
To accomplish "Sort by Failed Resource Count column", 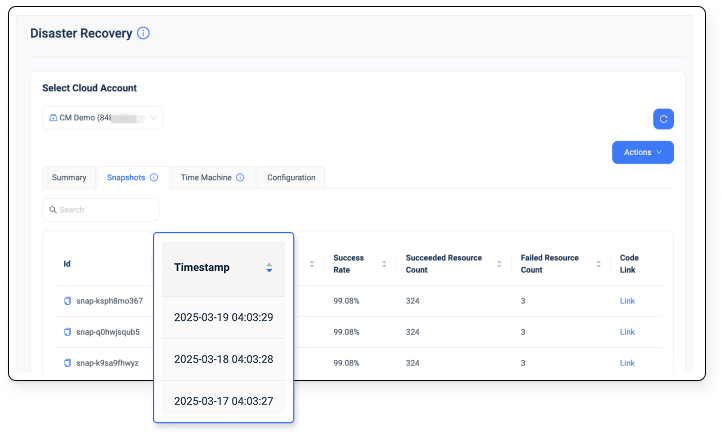I will tap(599, 264).
